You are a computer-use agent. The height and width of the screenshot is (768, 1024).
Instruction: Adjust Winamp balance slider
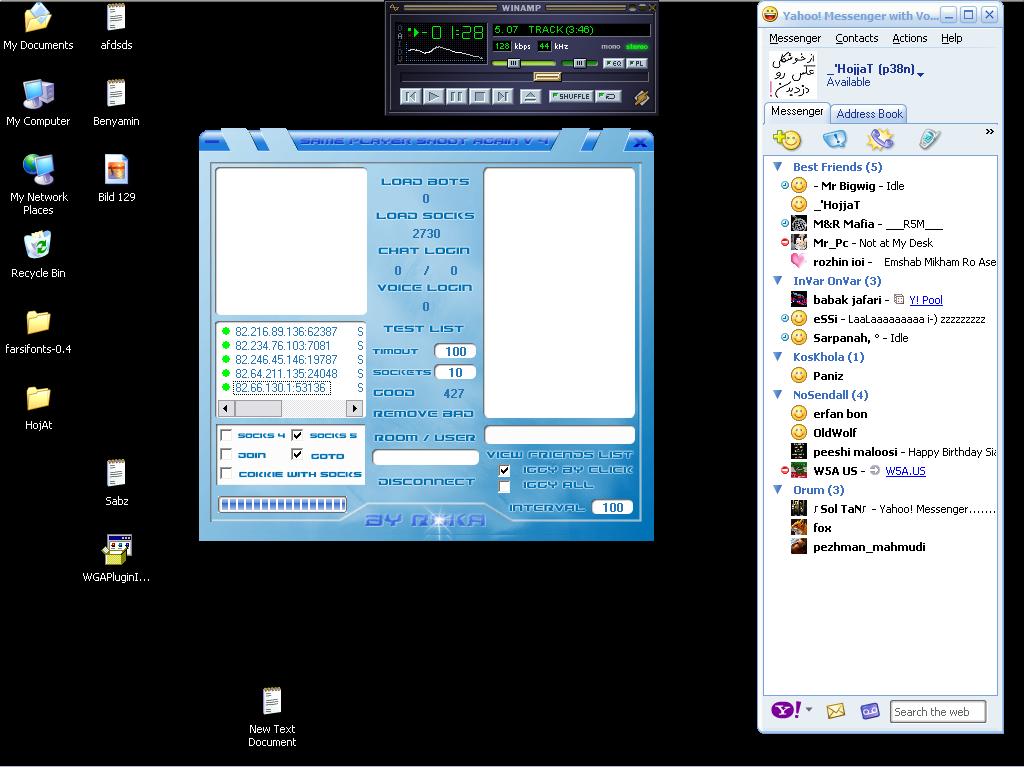(580, 63)
